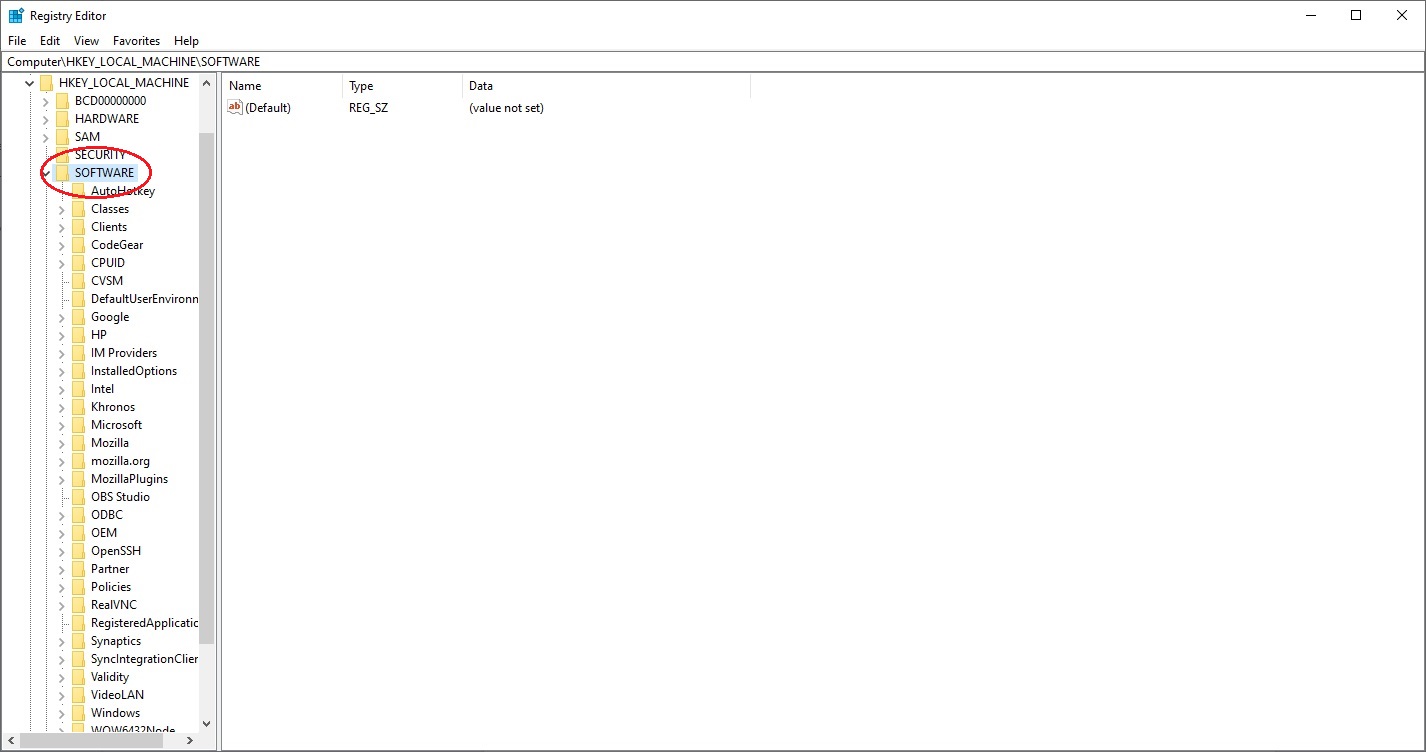
Task: Click the AutoHotkey folder icon
Action: [78, 191]
